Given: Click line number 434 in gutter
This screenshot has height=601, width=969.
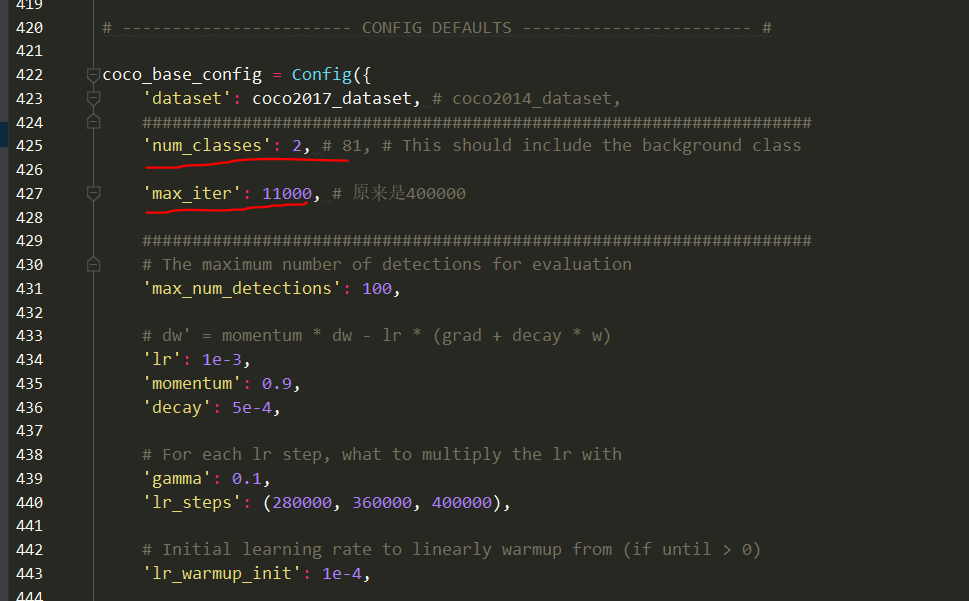Looking at the screenshot, I should (x=29, y=359).
